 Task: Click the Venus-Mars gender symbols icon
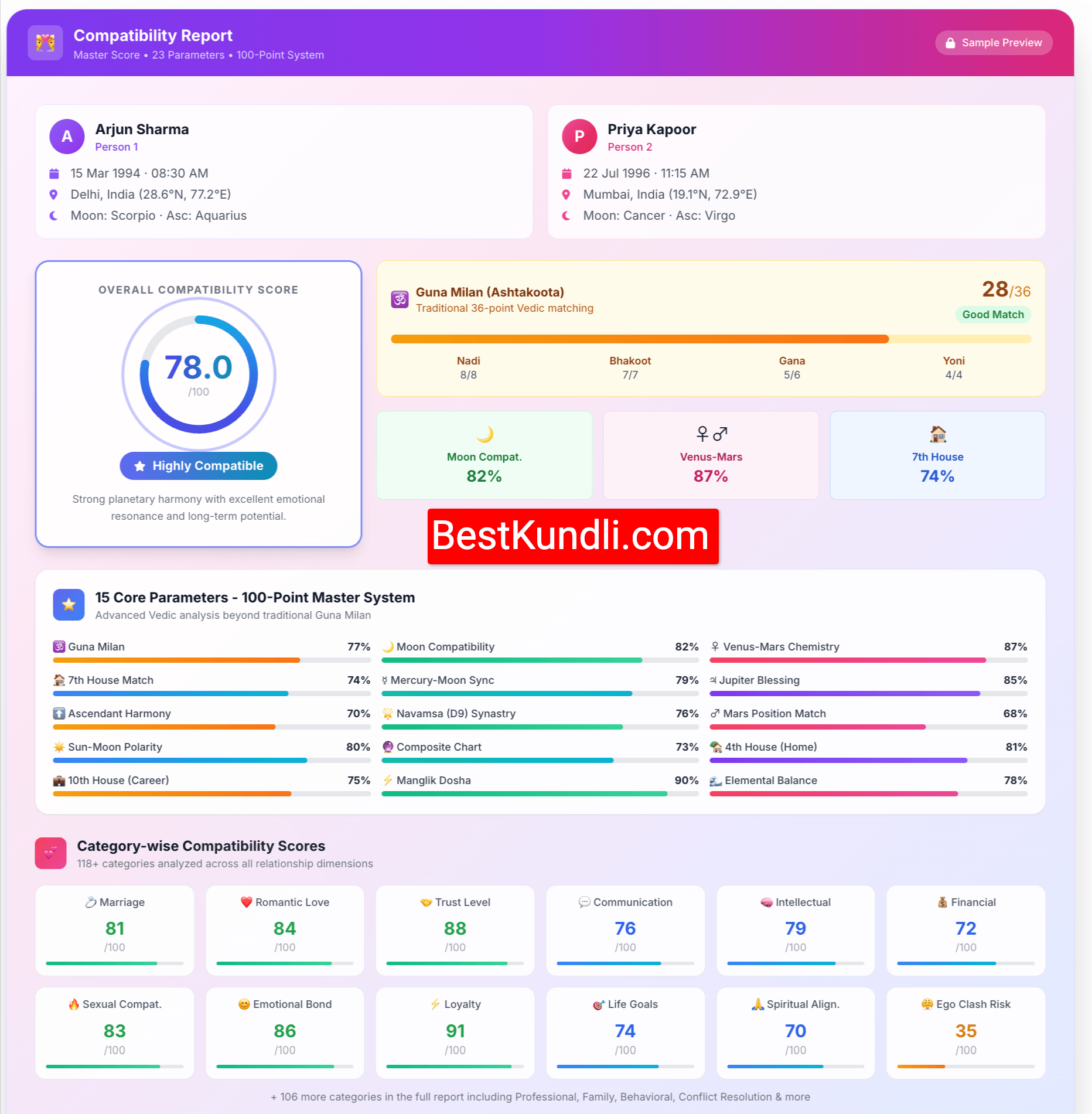pyautogui.click(x=711, y=434)
